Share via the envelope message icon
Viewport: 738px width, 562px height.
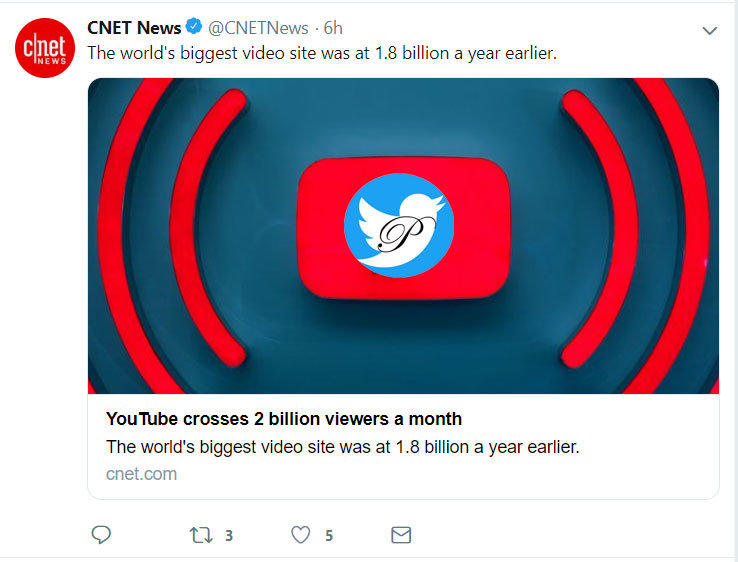(401, 535)
